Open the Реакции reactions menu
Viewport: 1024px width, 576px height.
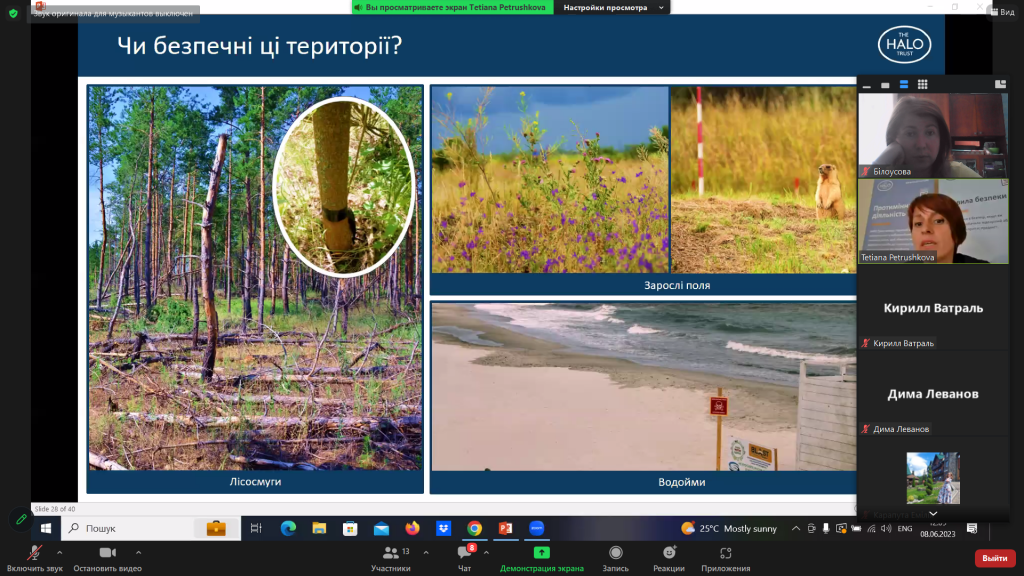(x=668, y=555)
